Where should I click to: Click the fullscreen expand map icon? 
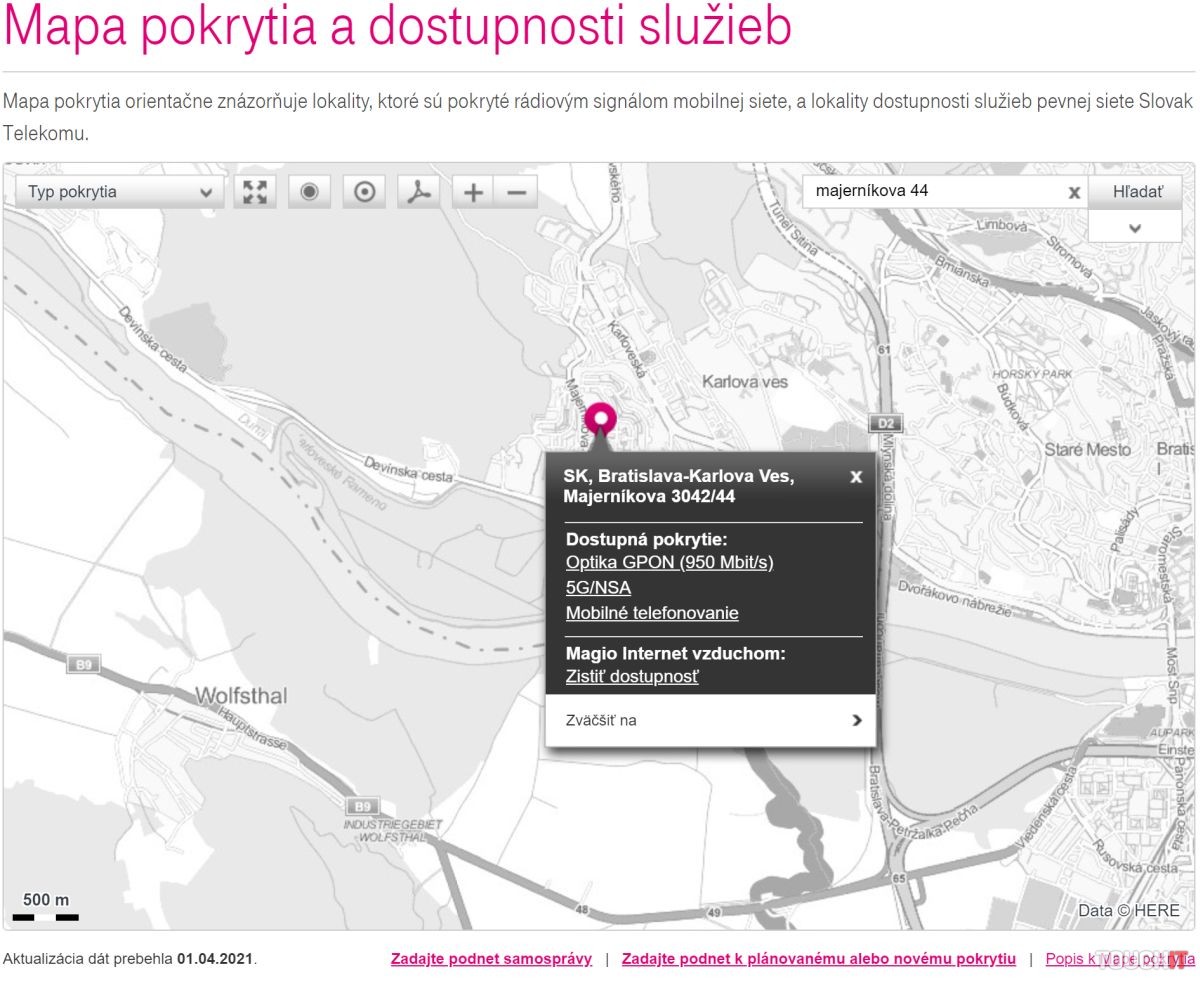coord(255,192)
